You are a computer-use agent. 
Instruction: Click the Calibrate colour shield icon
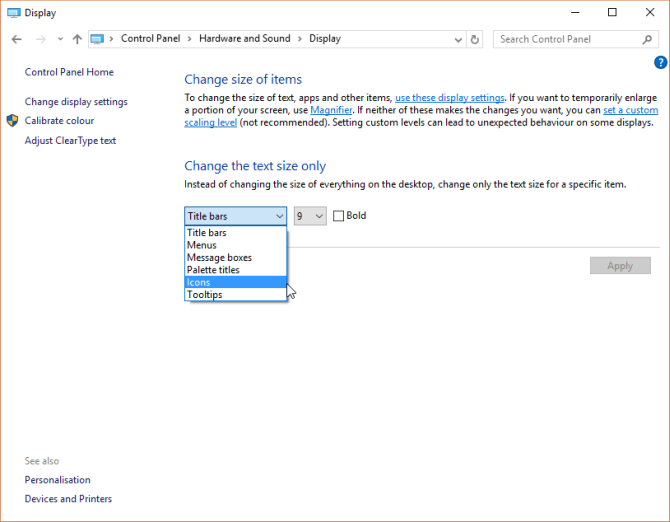(12, 120)
